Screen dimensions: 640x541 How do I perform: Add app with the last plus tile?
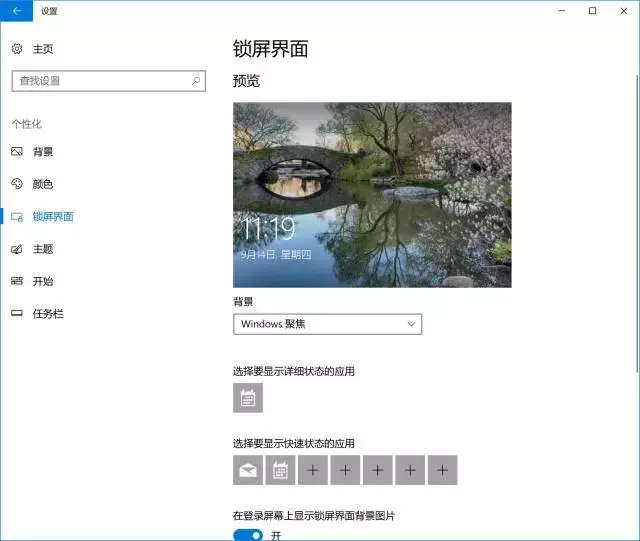click(x=442, y=470)
